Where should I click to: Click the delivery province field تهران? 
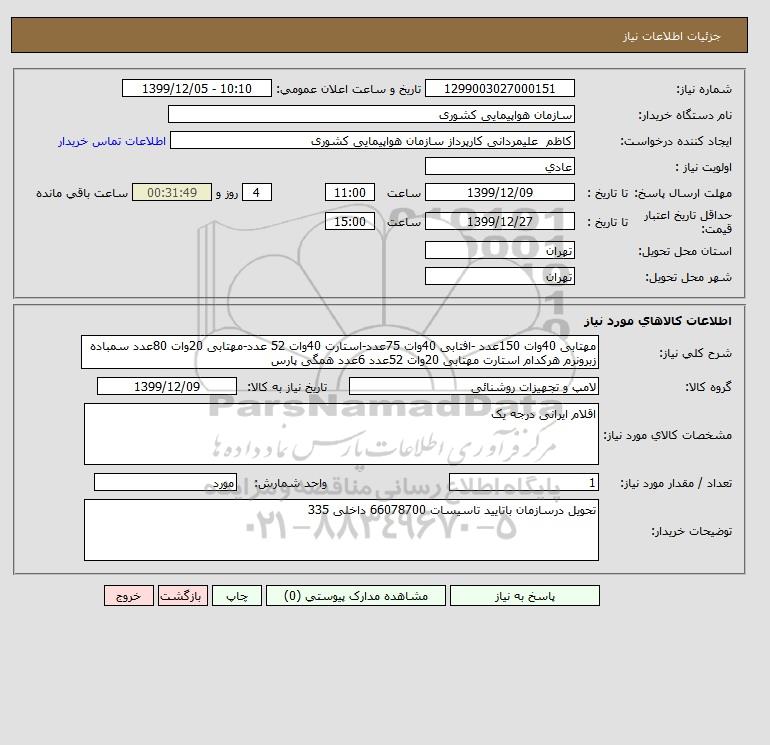click(x=499, y=250)
